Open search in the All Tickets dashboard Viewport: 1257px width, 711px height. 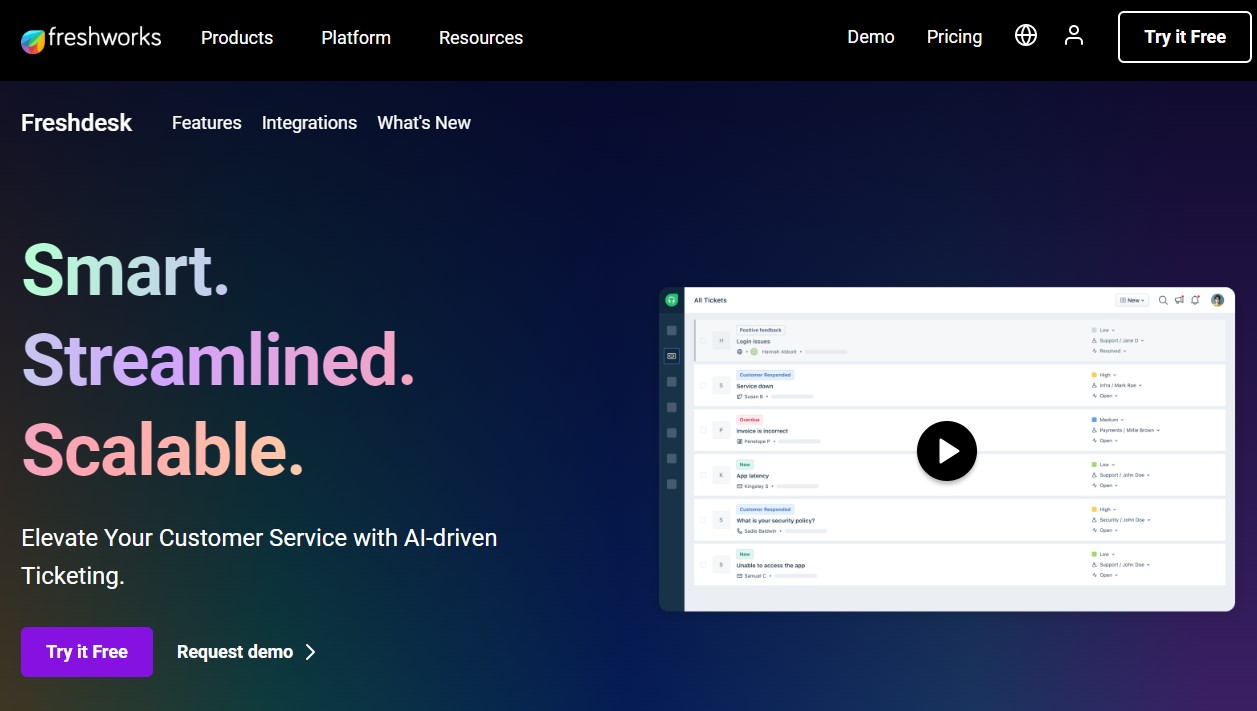point(1163,300)
